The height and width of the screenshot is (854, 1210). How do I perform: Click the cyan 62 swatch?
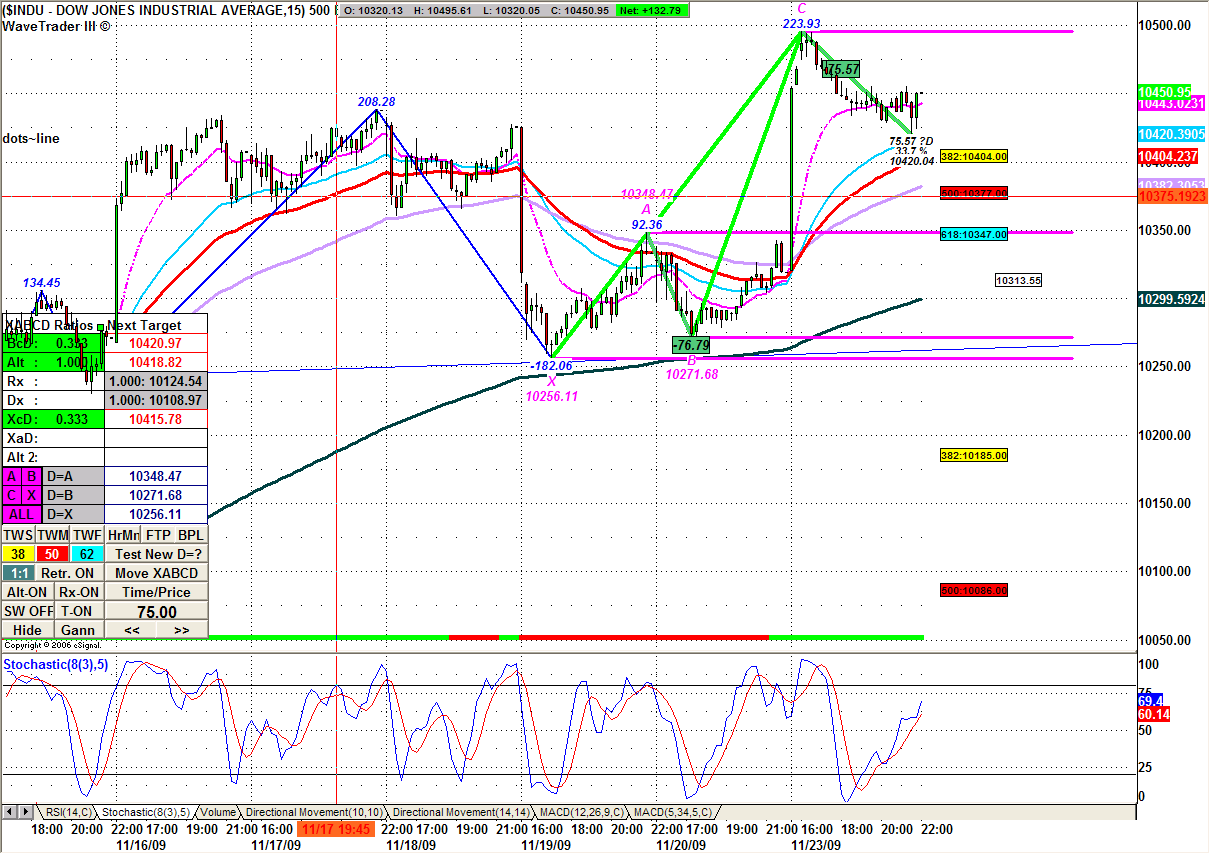click(87, 554)
